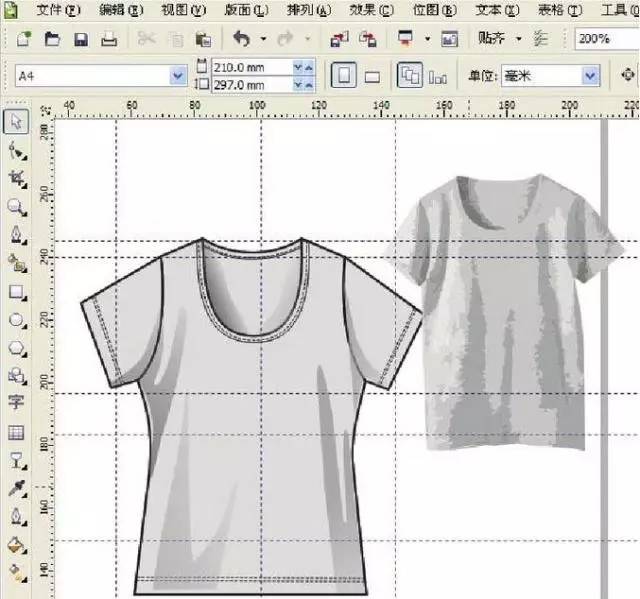
Task: Activate the Zoom magnifier tool
Action: click(x=16, y=207)
